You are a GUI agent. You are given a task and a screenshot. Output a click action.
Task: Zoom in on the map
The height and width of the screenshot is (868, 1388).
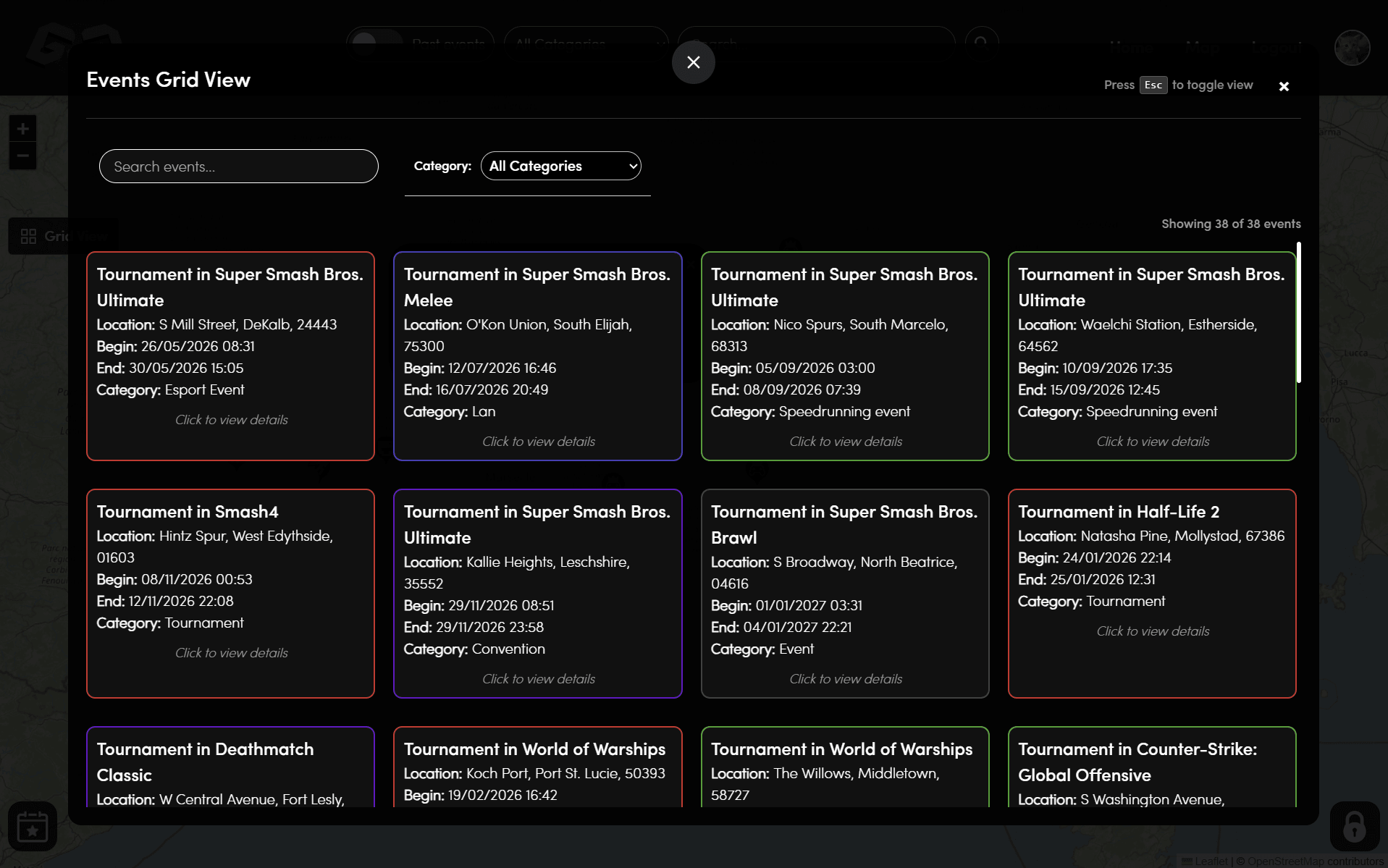tap(22, 129)
